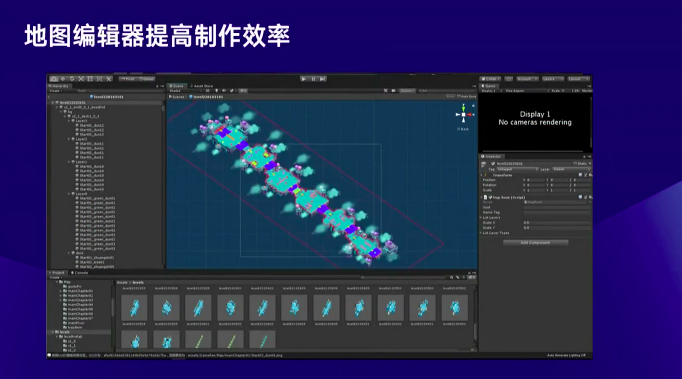Select the Rotate tool in toolbar
Viewport: 682px width, 379px height.
click(72, 79)
